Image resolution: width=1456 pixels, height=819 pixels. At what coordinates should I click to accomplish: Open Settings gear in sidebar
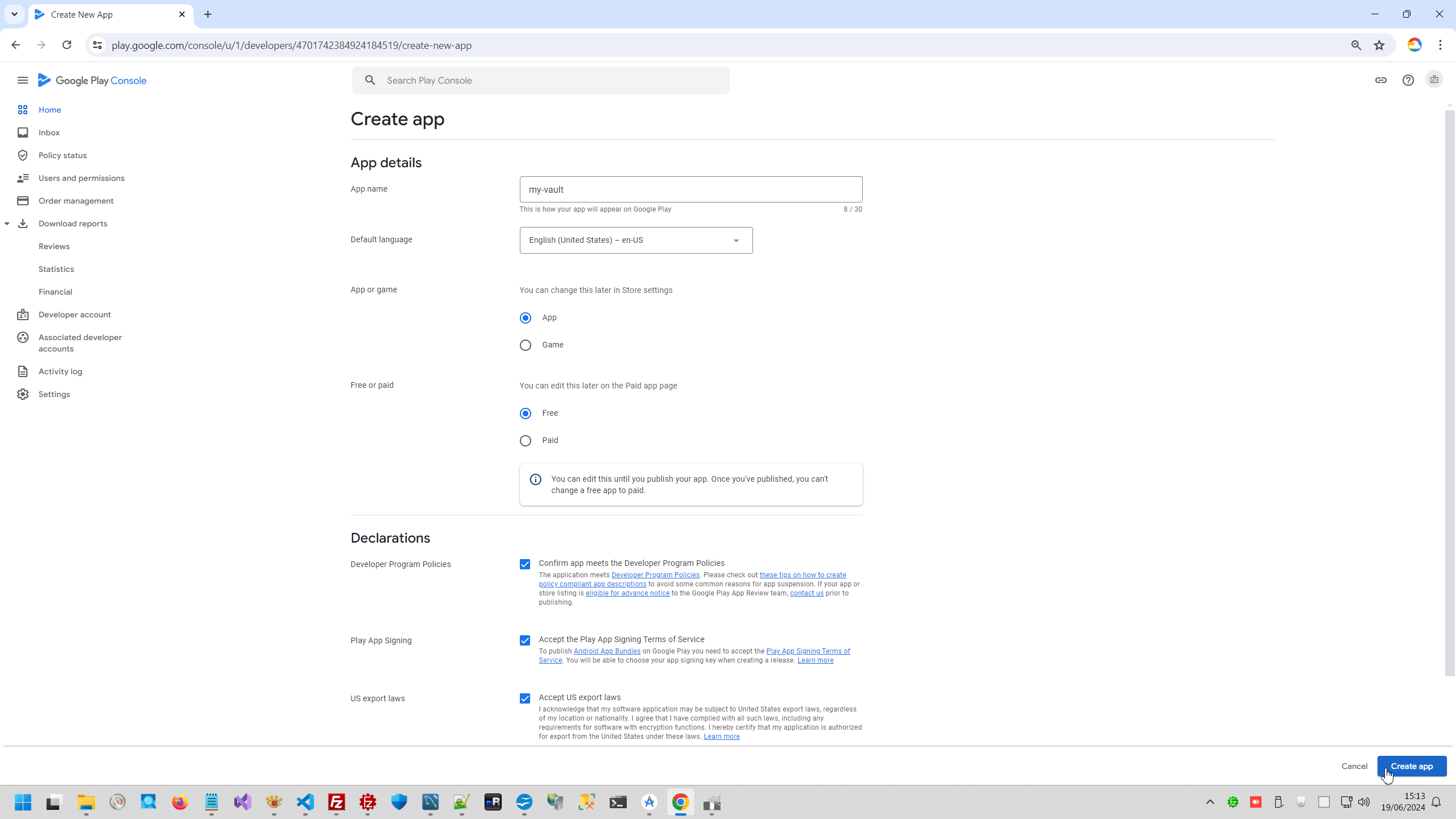pyautogui.click(x=23, y=394)
